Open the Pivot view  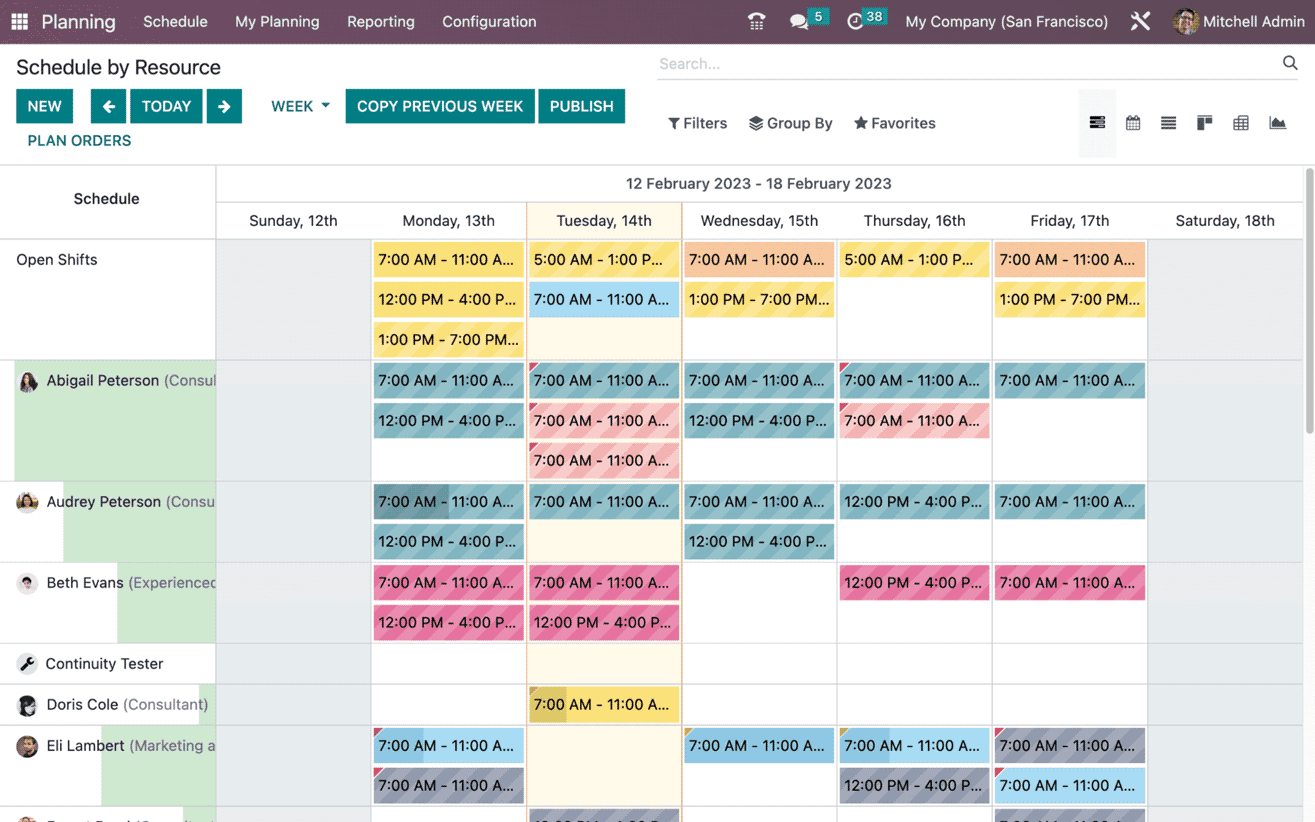click(x=1240, y=122)
